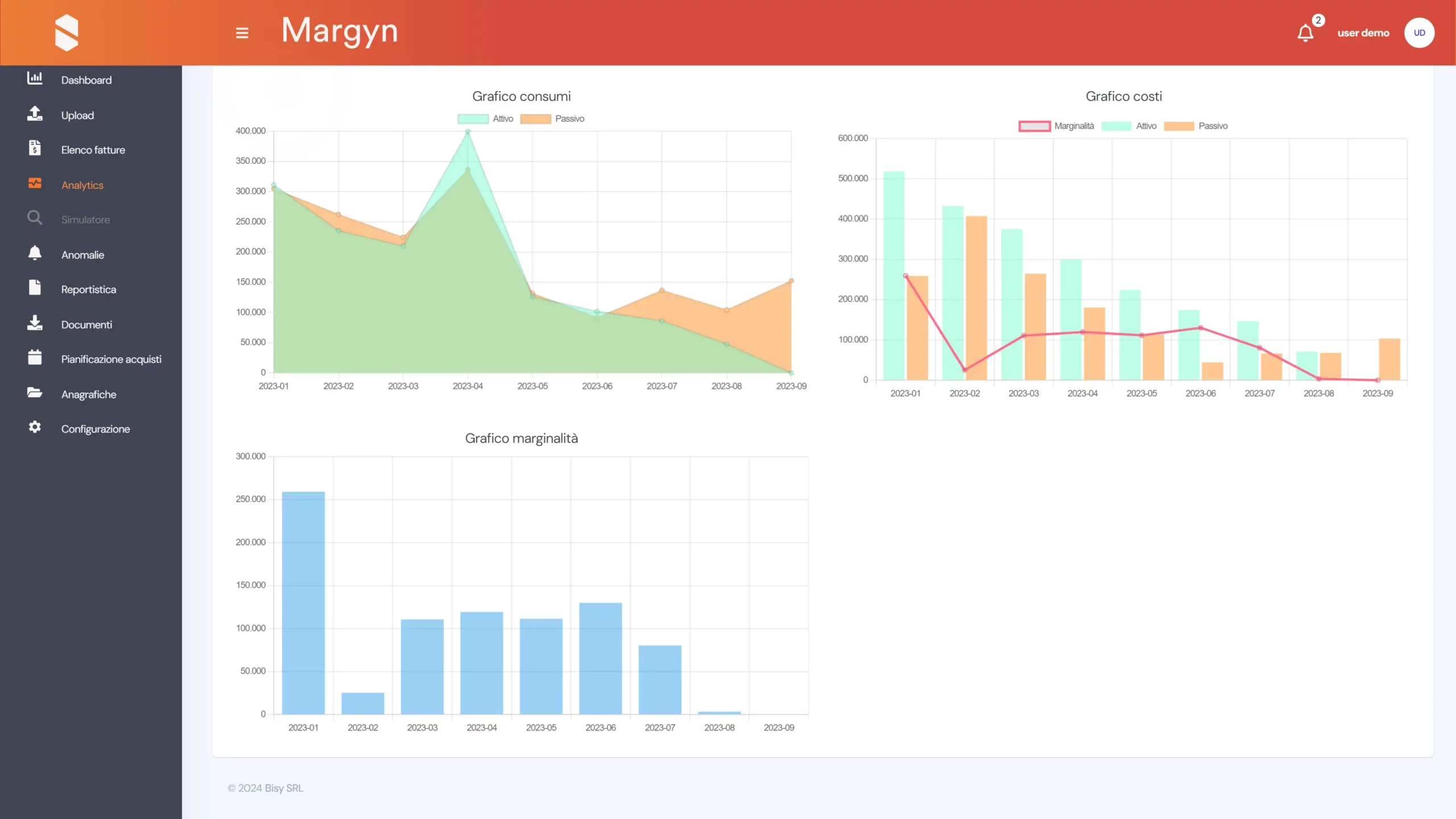Open the notifications bell

point(1305,33)
